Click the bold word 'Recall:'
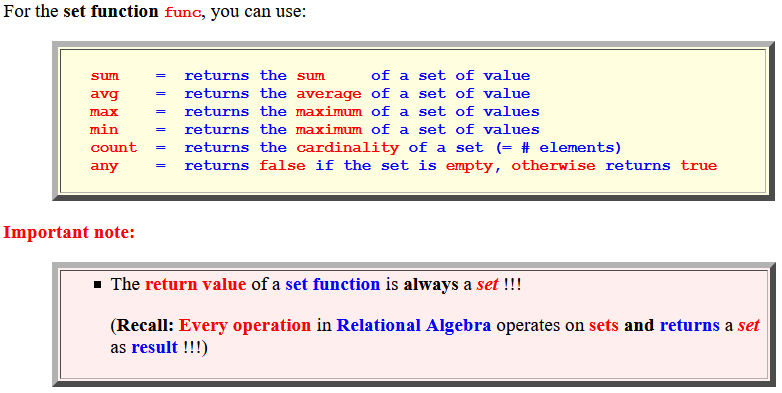The width and height of the screenshot is (782, 393). [145, 326]
